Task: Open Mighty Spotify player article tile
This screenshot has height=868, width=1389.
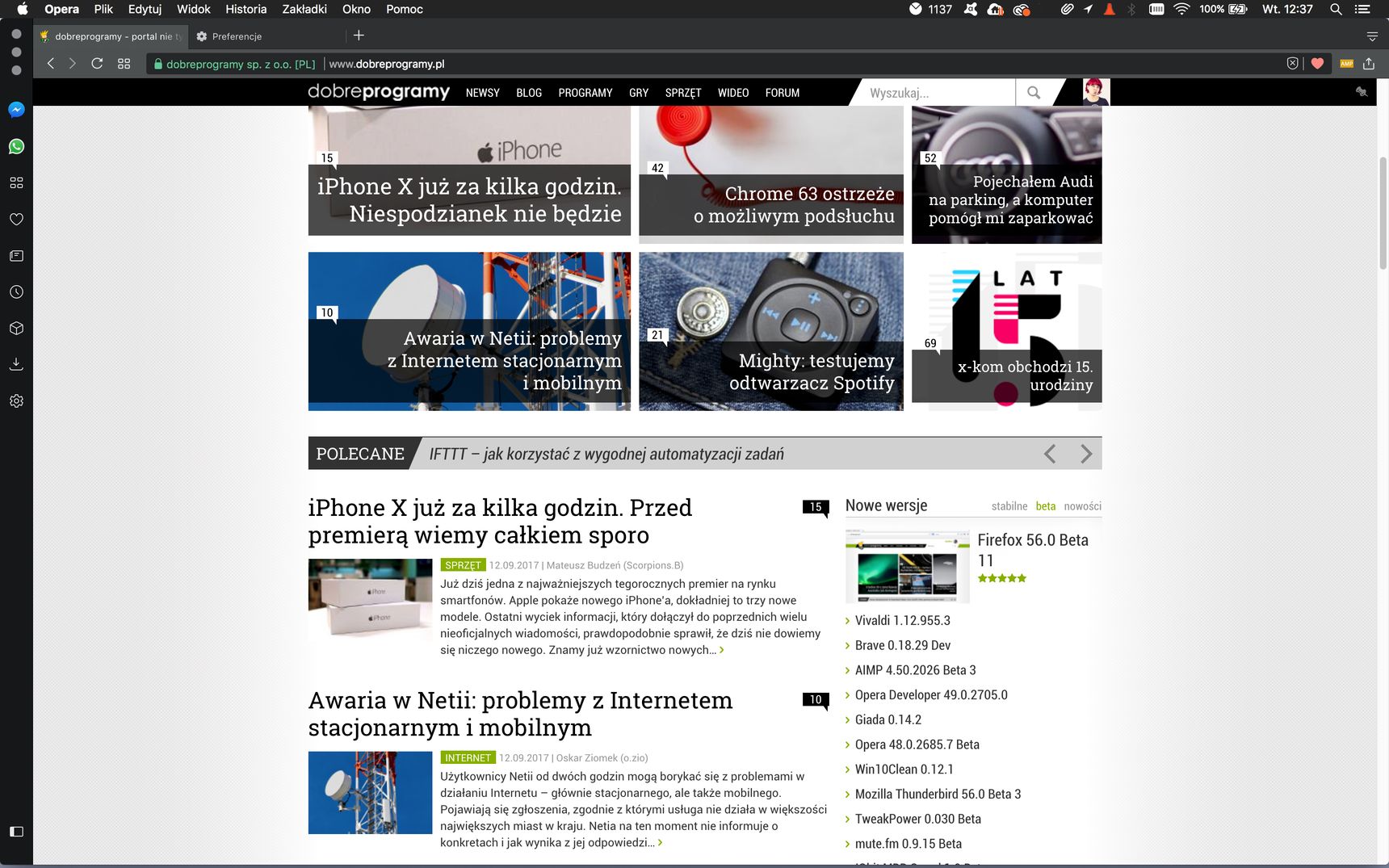Action: (771, 331)
